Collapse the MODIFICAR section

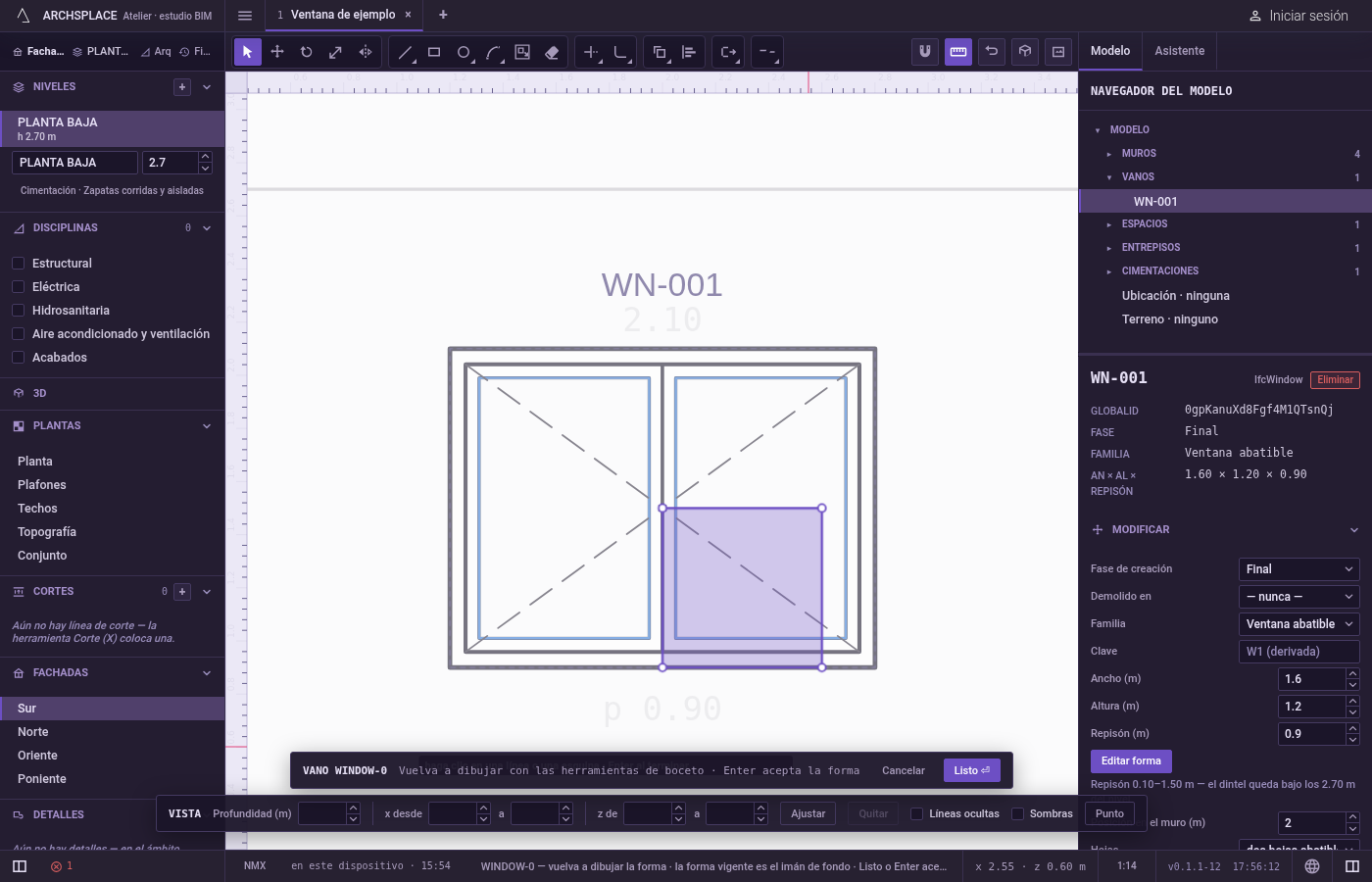(x=1354, y=530)
